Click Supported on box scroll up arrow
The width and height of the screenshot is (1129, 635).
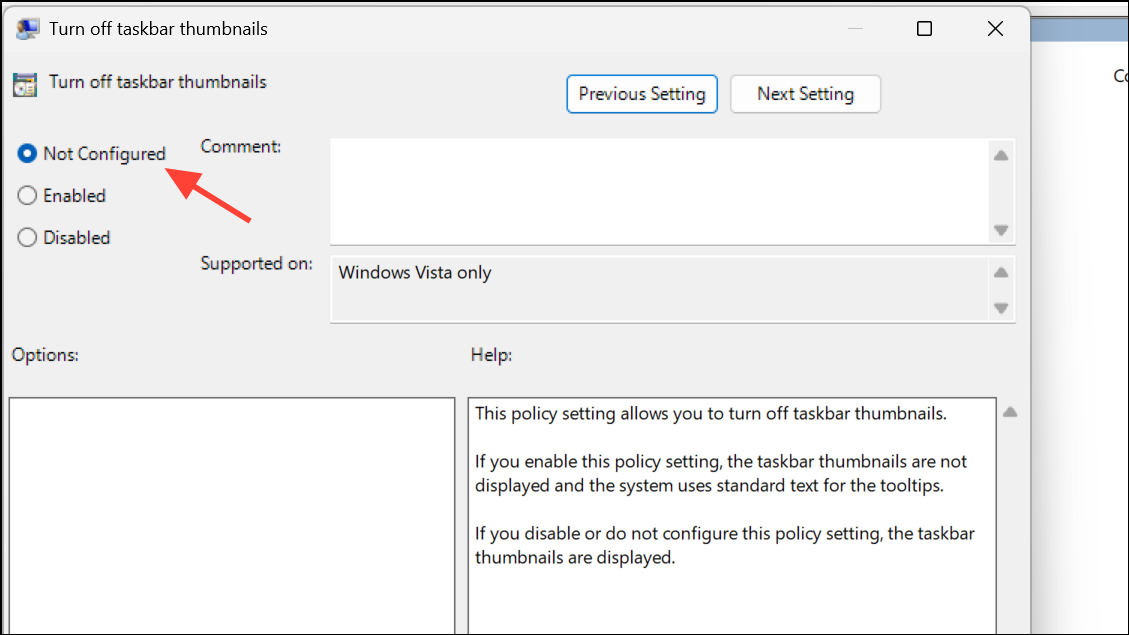[1001, 273]
